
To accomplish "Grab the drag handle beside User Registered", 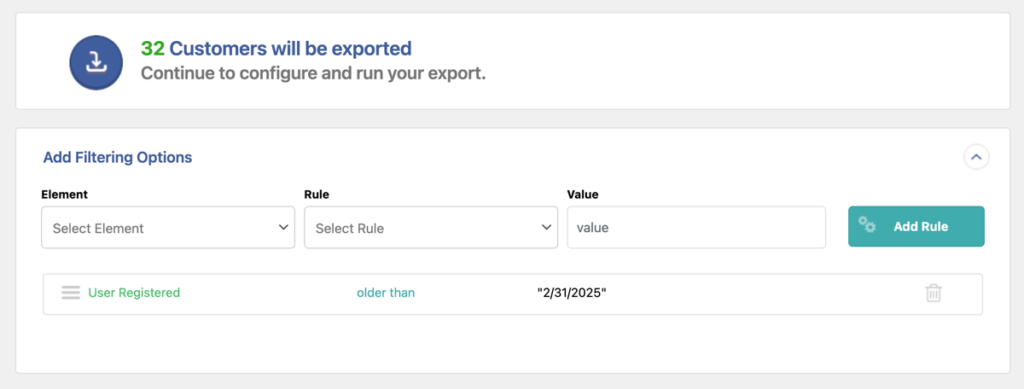I will 71,293.
